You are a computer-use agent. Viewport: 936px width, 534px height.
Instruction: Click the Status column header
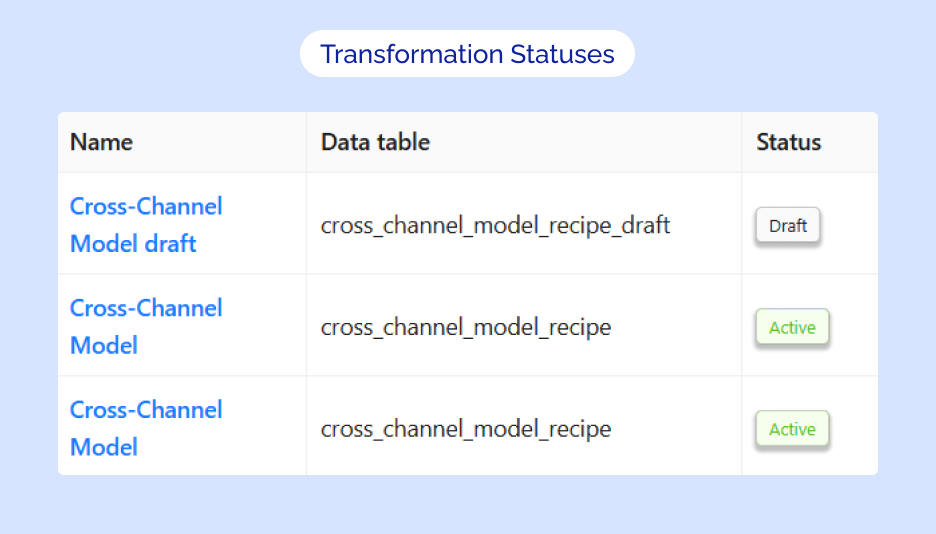pos(788,142)
